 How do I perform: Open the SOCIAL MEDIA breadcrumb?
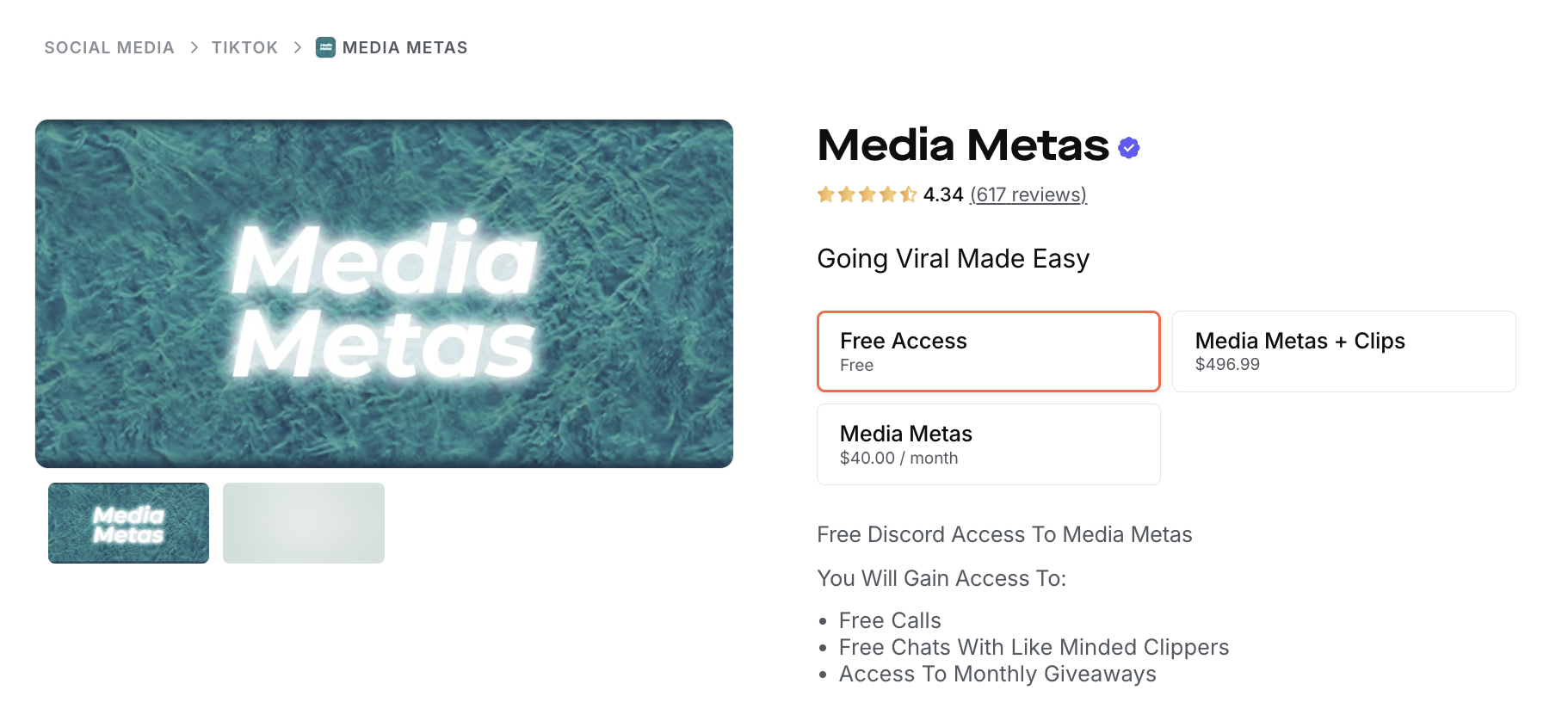[x=108, y=47]
